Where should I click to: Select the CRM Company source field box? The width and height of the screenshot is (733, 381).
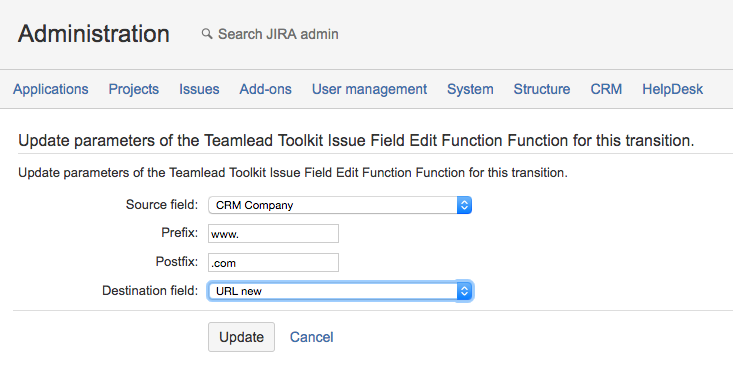coord(340,205)
